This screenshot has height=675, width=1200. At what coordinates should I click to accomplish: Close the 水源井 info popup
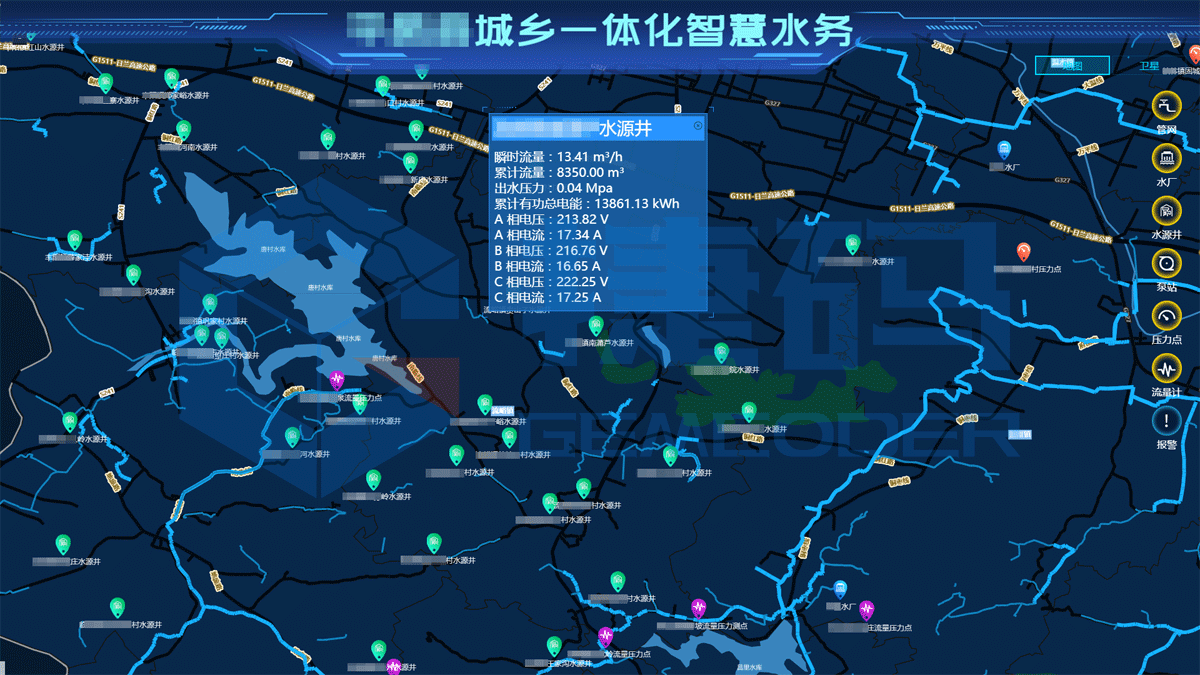[699, 125]
